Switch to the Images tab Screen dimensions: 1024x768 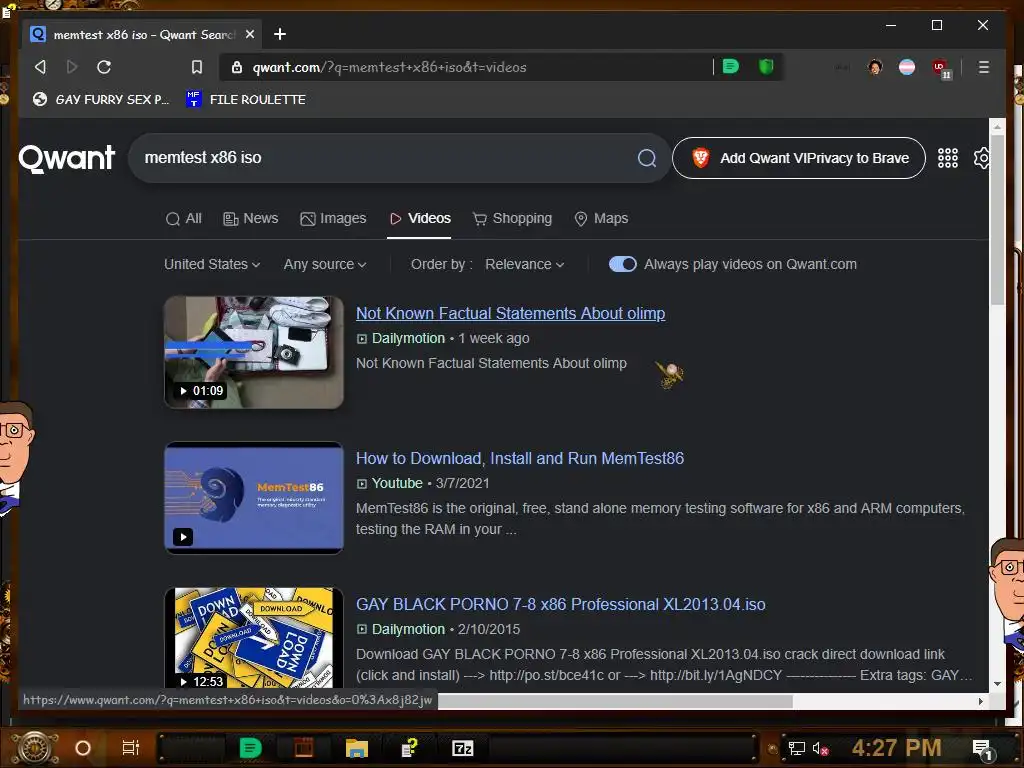tap(333, 218)
